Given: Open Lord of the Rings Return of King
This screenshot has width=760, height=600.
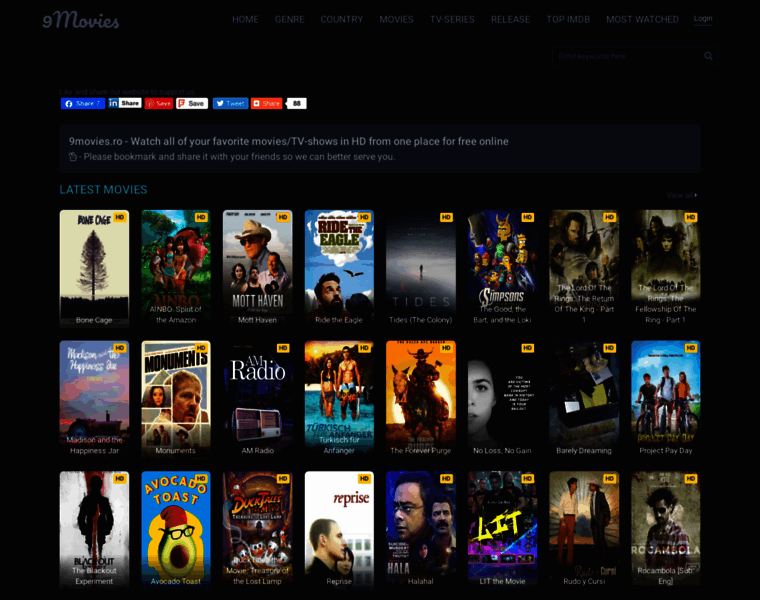Looking at the screenshot, I should pos(584,268).
